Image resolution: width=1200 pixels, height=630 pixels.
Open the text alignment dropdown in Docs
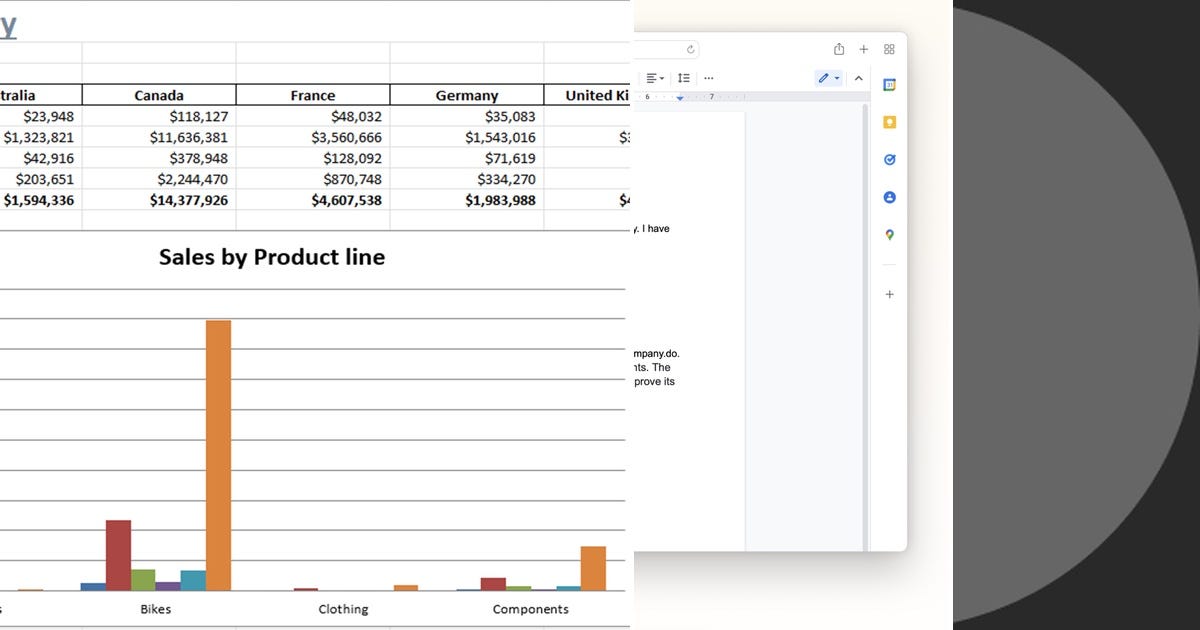pos(655,78)
